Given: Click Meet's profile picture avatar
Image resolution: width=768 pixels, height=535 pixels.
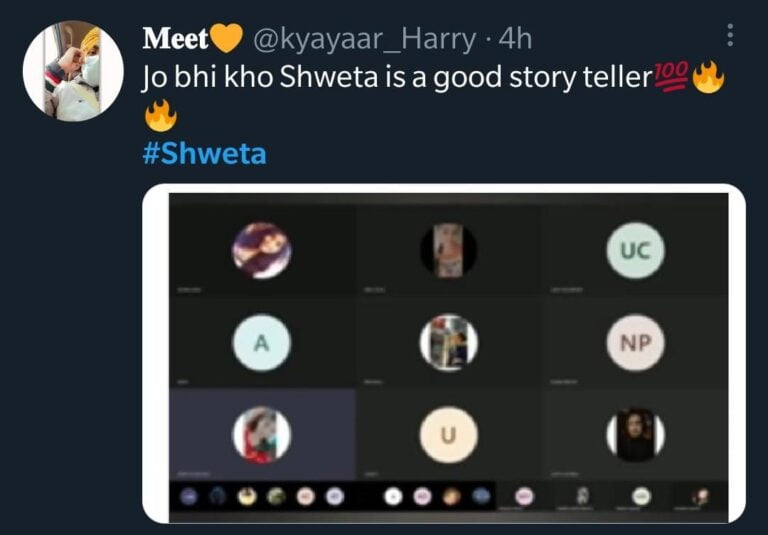Looking at the screenshot, I should (x=73, y=71).
